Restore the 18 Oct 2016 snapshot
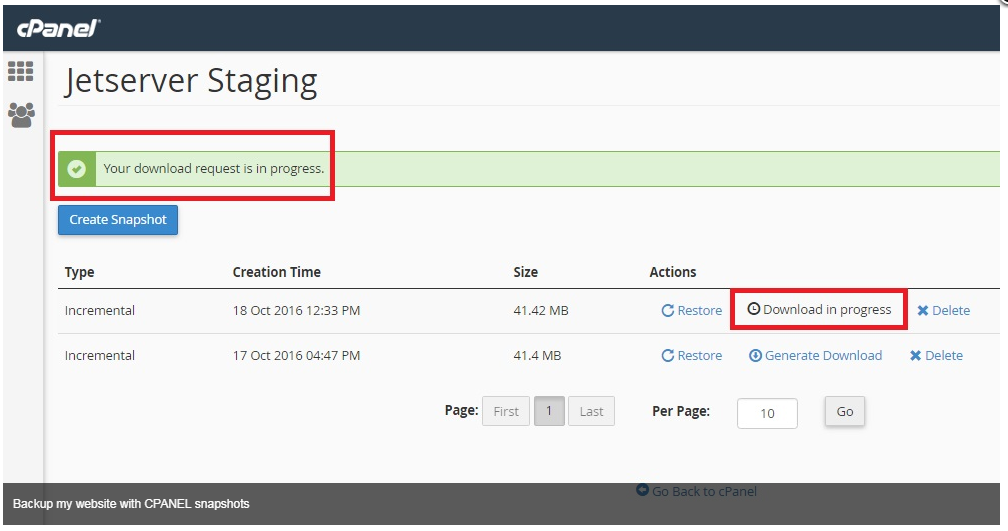The image size is (1008, 531). click(692, 310)
